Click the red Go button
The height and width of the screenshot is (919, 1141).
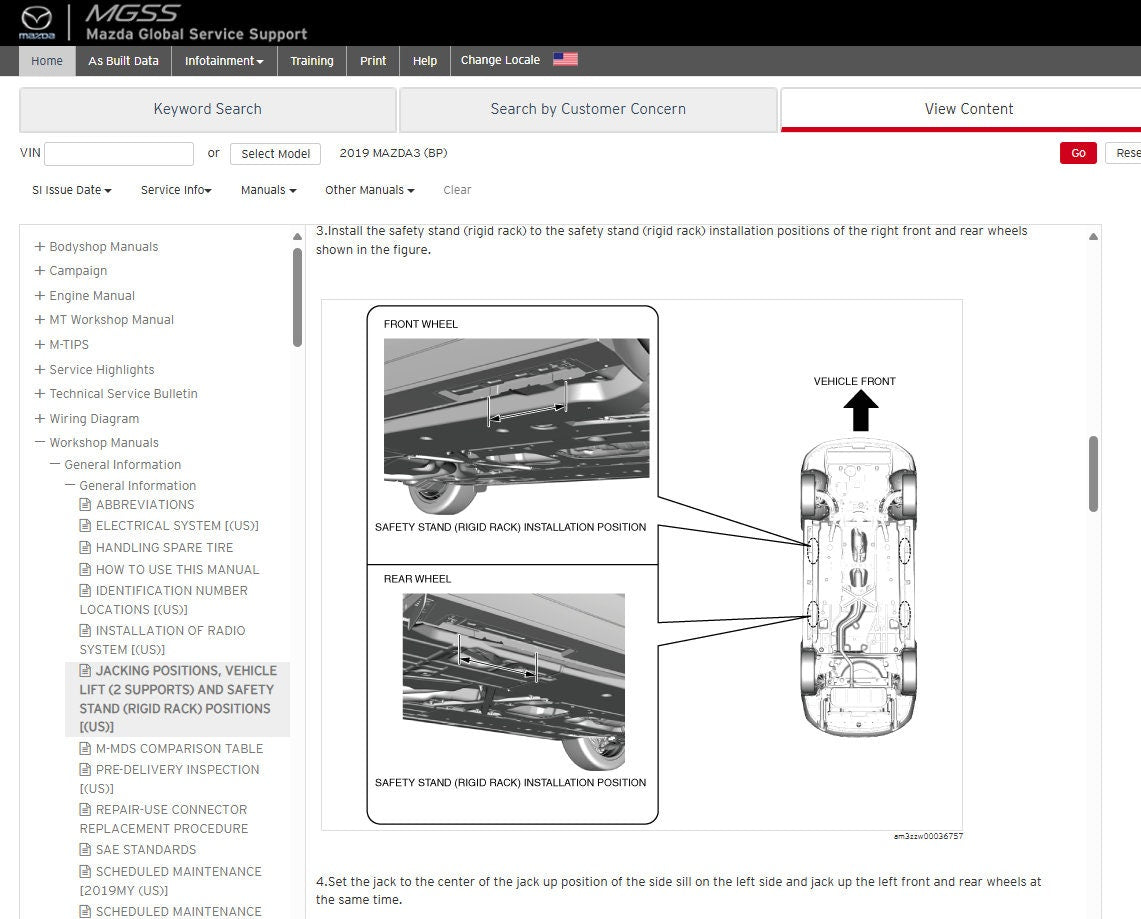coord(1078,153)
